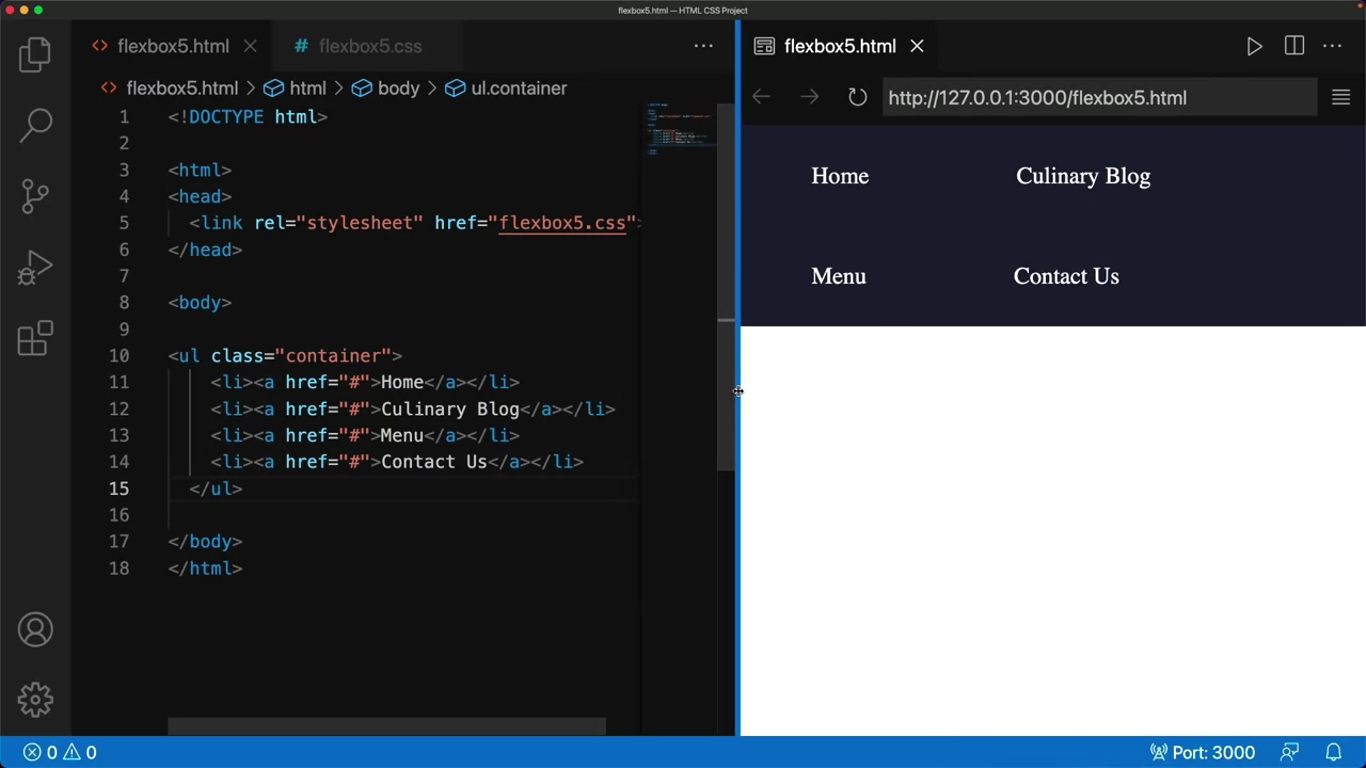The image size is (1366, 768).
Task: Click the Port: 3000 status item
Action: pos(1202,752)
